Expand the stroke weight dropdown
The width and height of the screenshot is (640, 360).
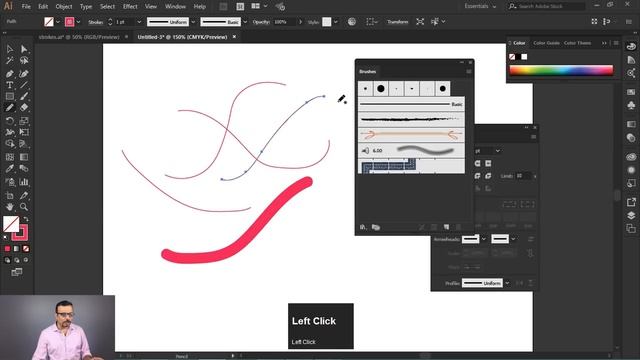click(139, 22)
